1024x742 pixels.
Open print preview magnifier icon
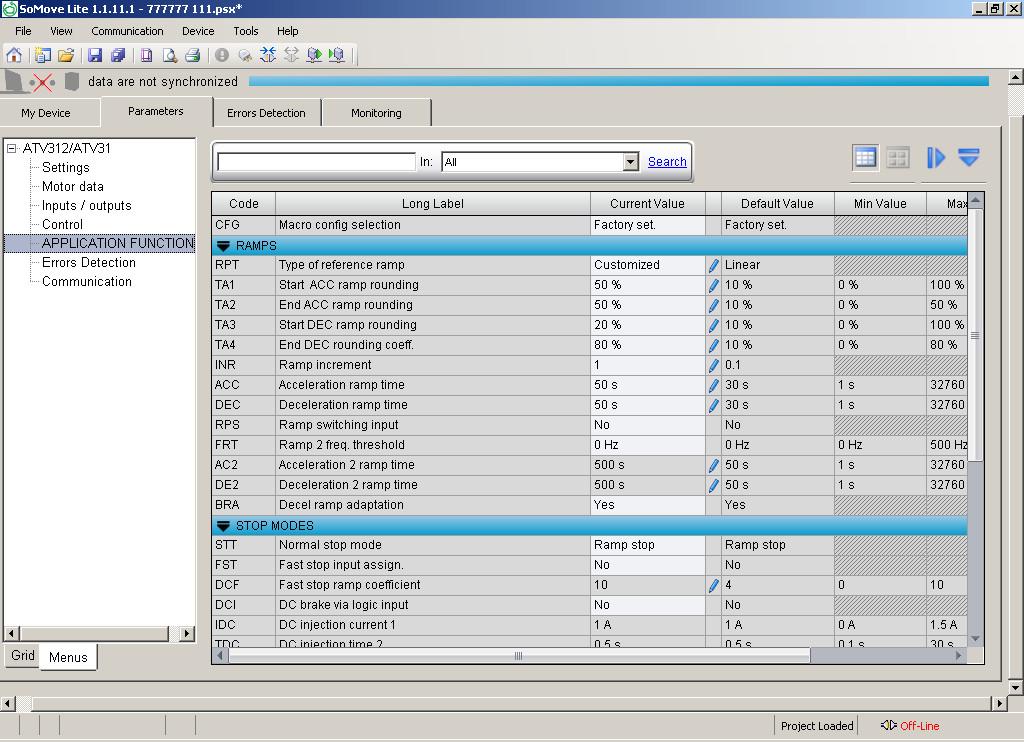(170, 56)
